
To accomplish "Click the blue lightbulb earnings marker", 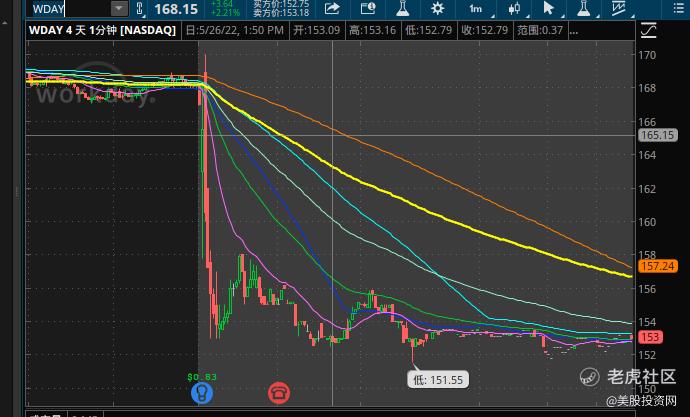I will click(202, 393).
